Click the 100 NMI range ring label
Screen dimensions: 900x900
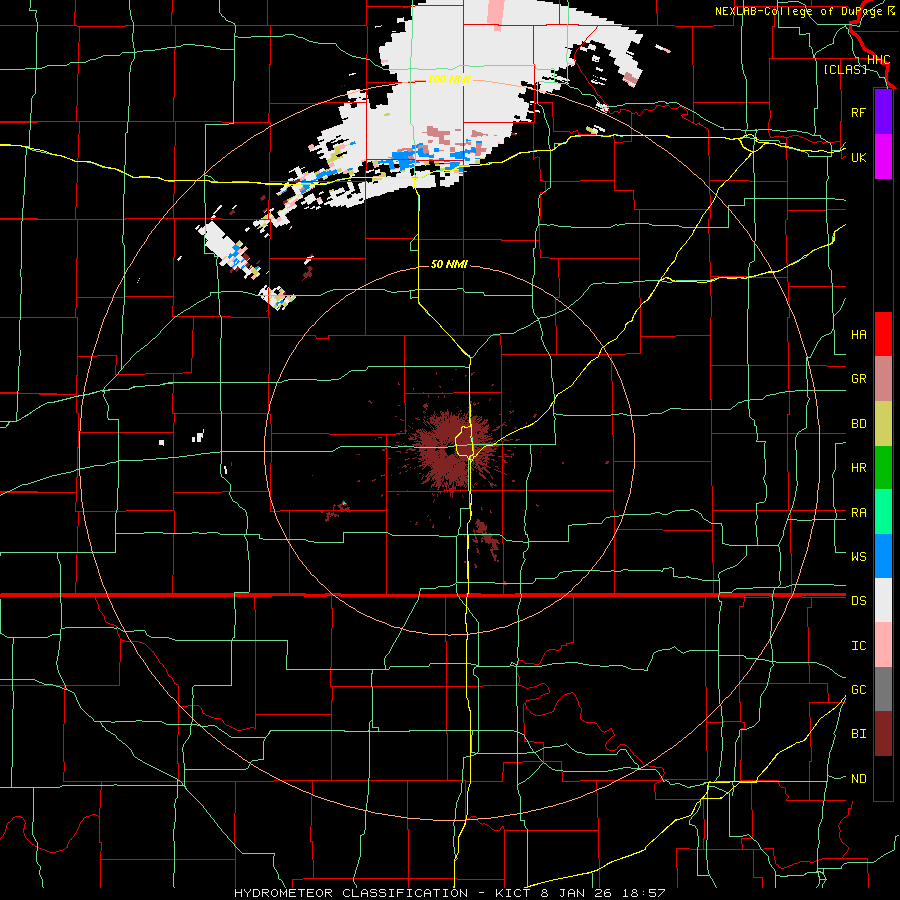tap(449, 79)
